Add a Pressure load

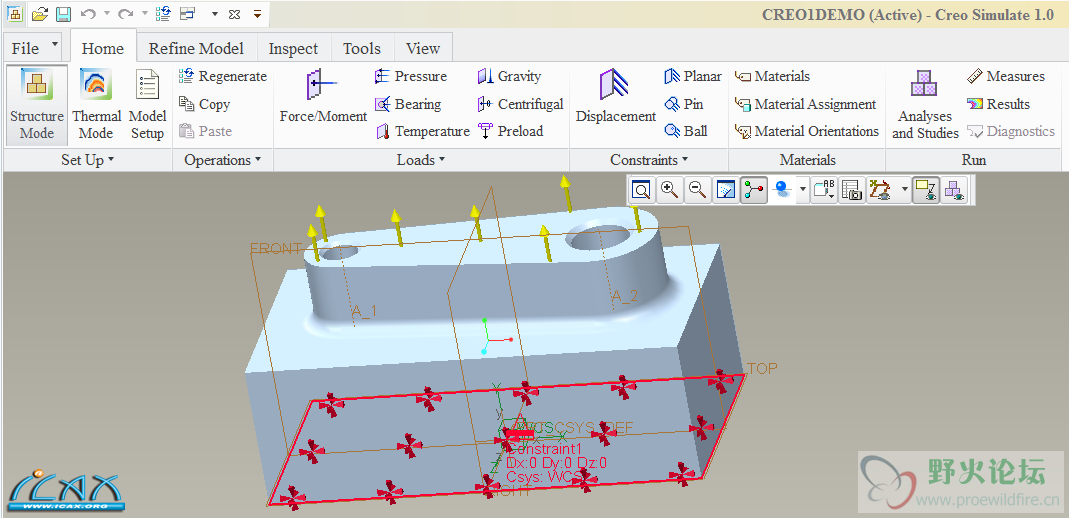click(x=411, y=76)
